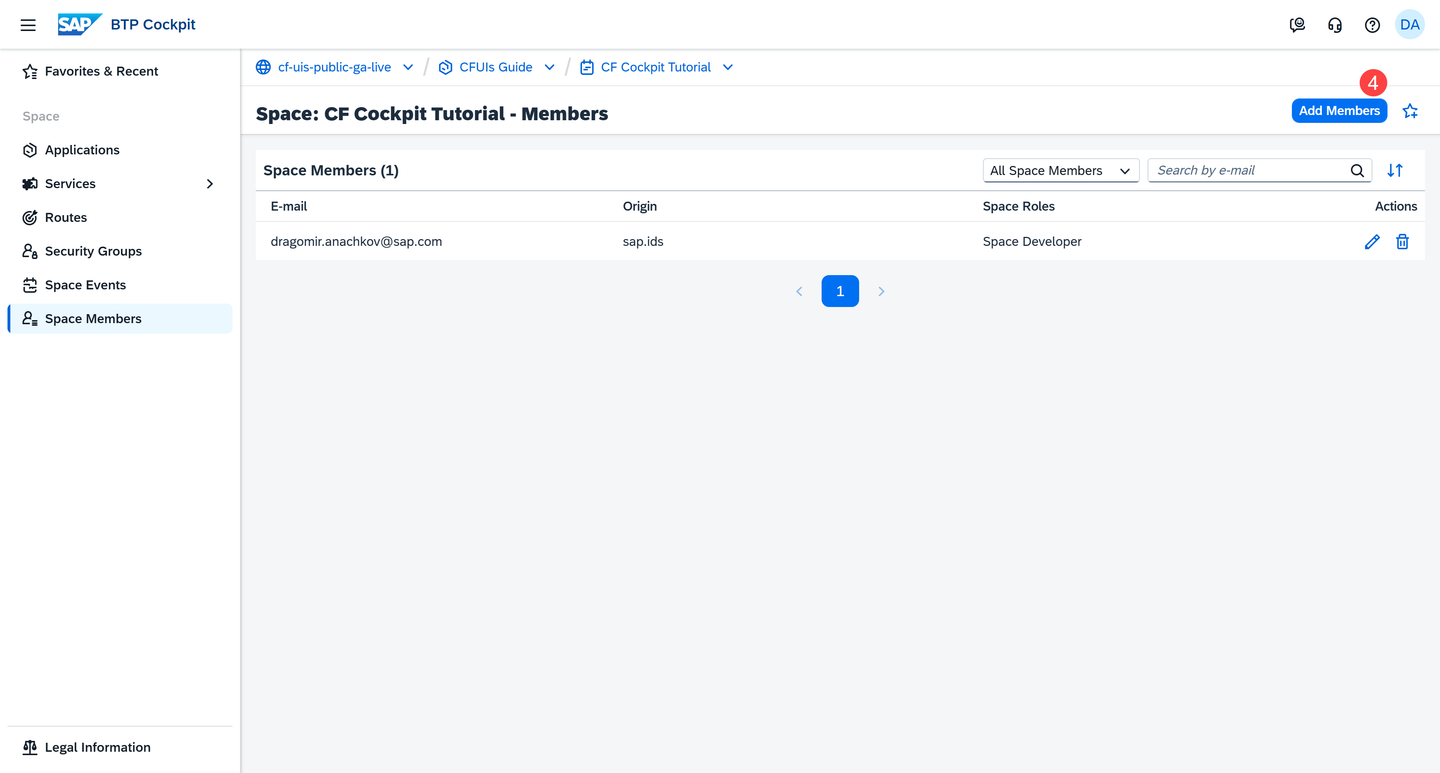The height and width of the screenshot is (773, 1440).
Task: Click the BTP Cockpit title
Action: pyautogui.click(x=154, y=25)
